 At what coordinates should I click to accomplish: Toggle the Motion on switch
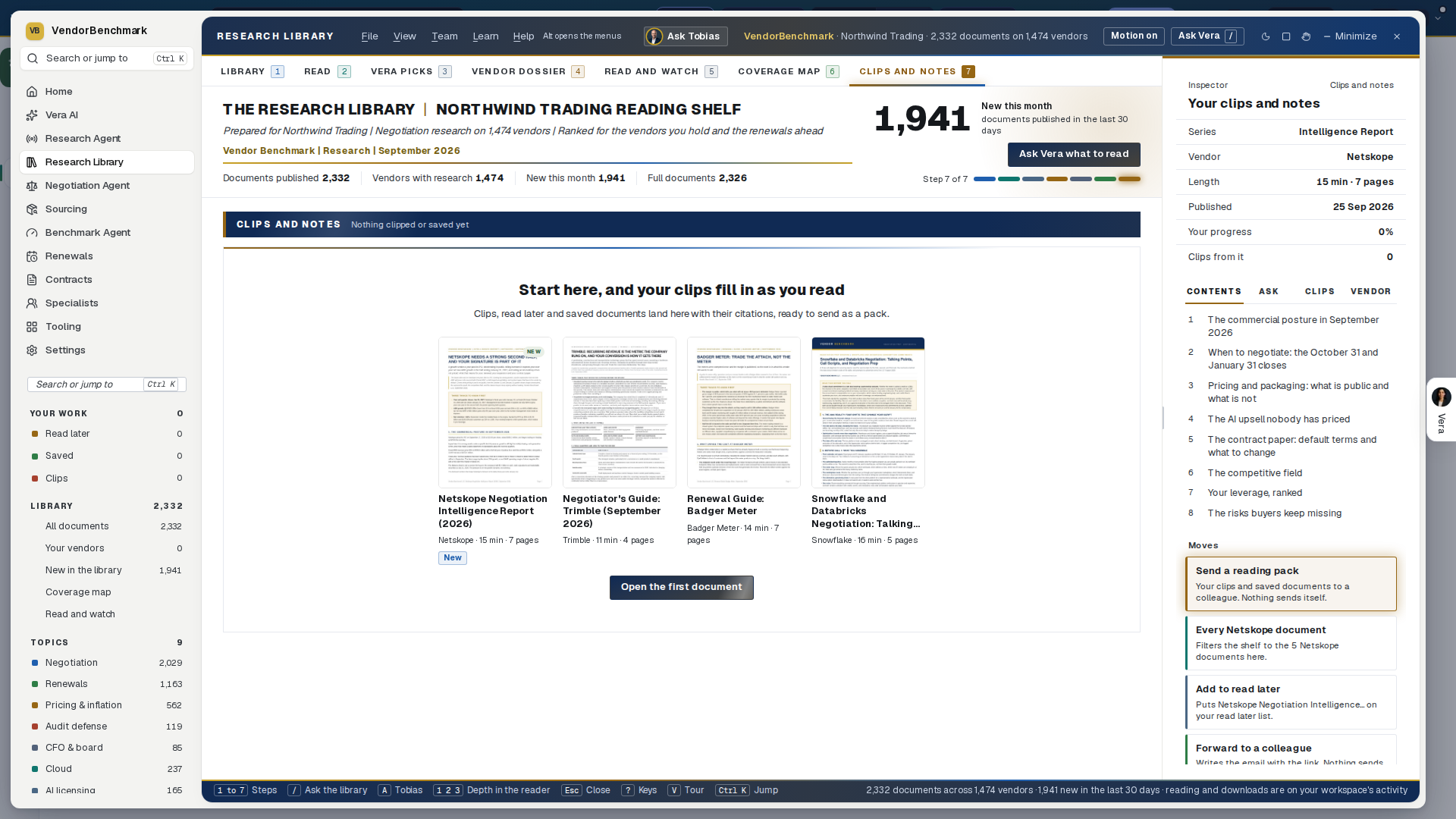coord(1134,36)
